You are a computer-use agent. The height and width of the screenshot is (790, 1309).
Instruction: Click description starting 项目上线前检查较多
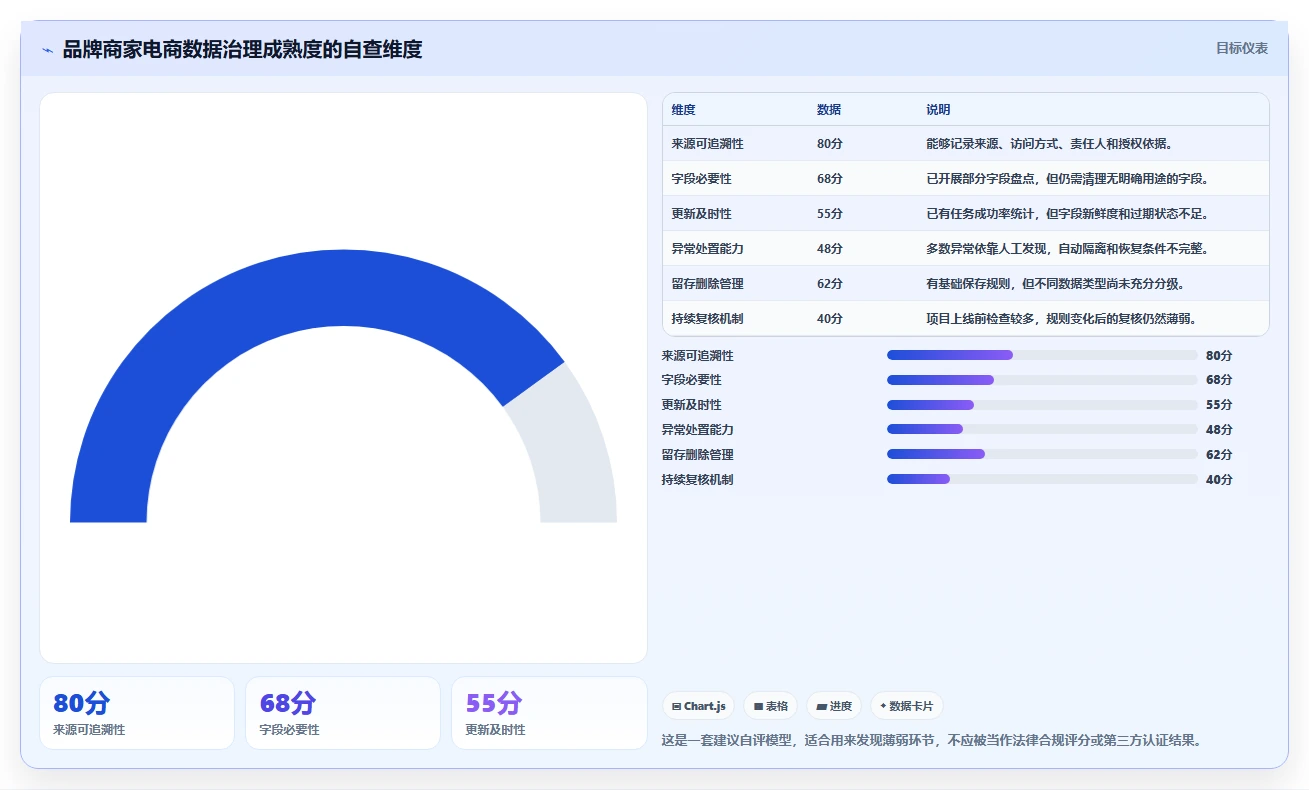pyautogui.click(x=1062, y=319)
